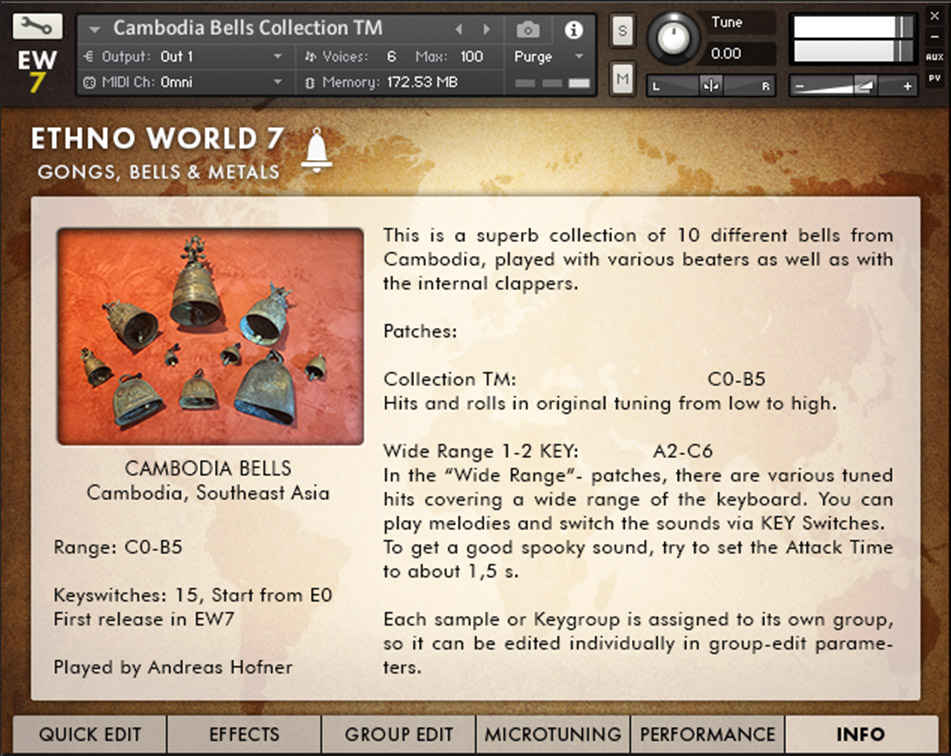The image size is (951, 756).
Task: Click the output icon beside Output label
Action: pyautogui.click(x=89, y=56)
